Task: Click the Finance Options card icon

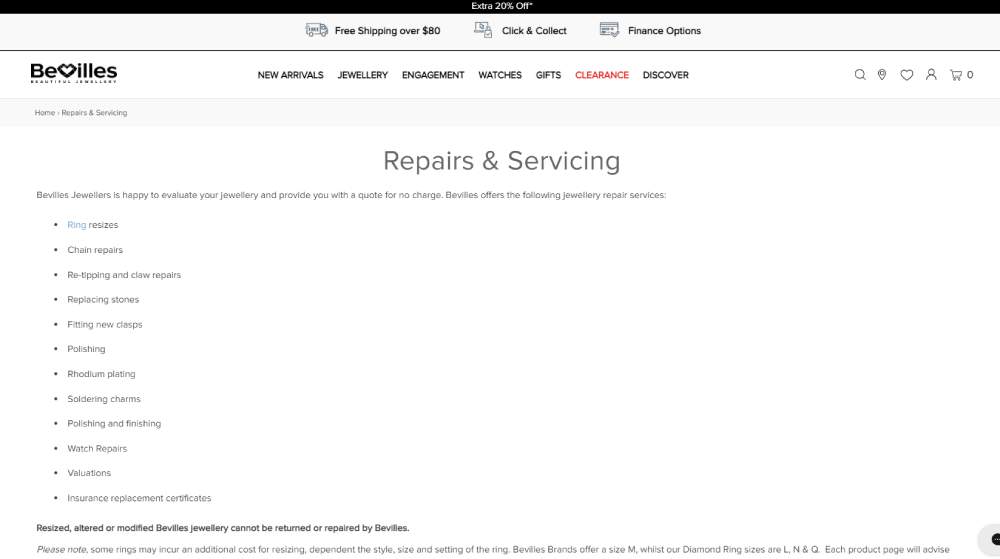Action: [x=609, y=30]
